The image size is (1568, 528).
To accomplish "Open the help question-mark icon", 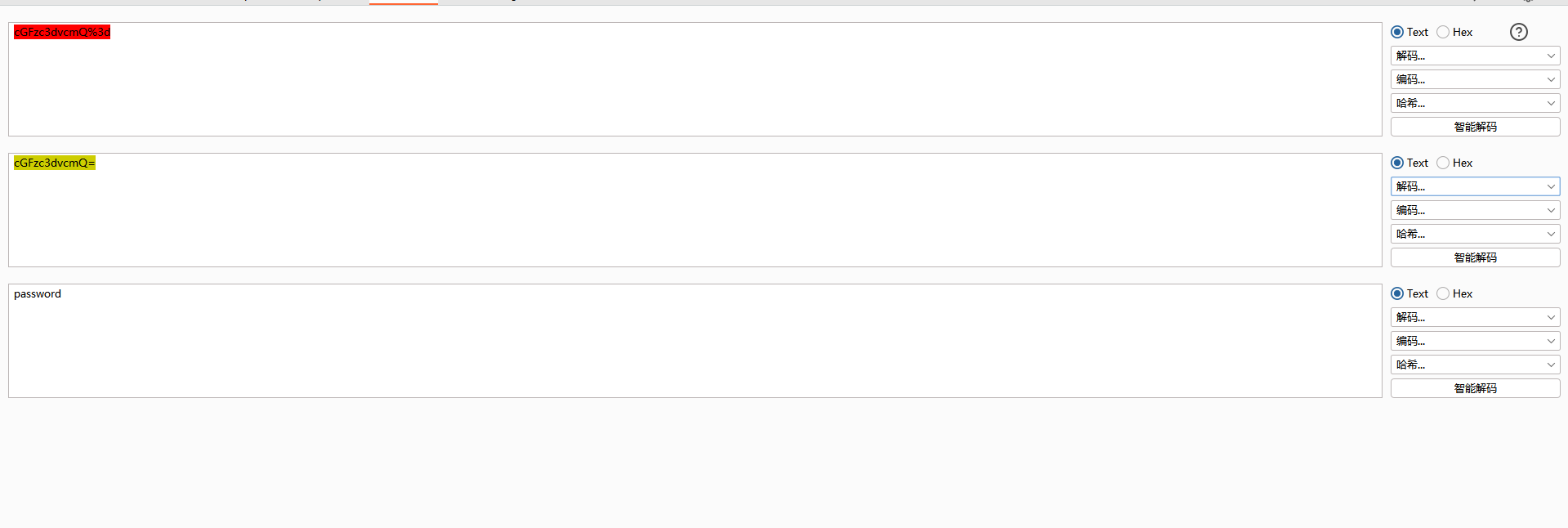I will [x=1518, y=32].
